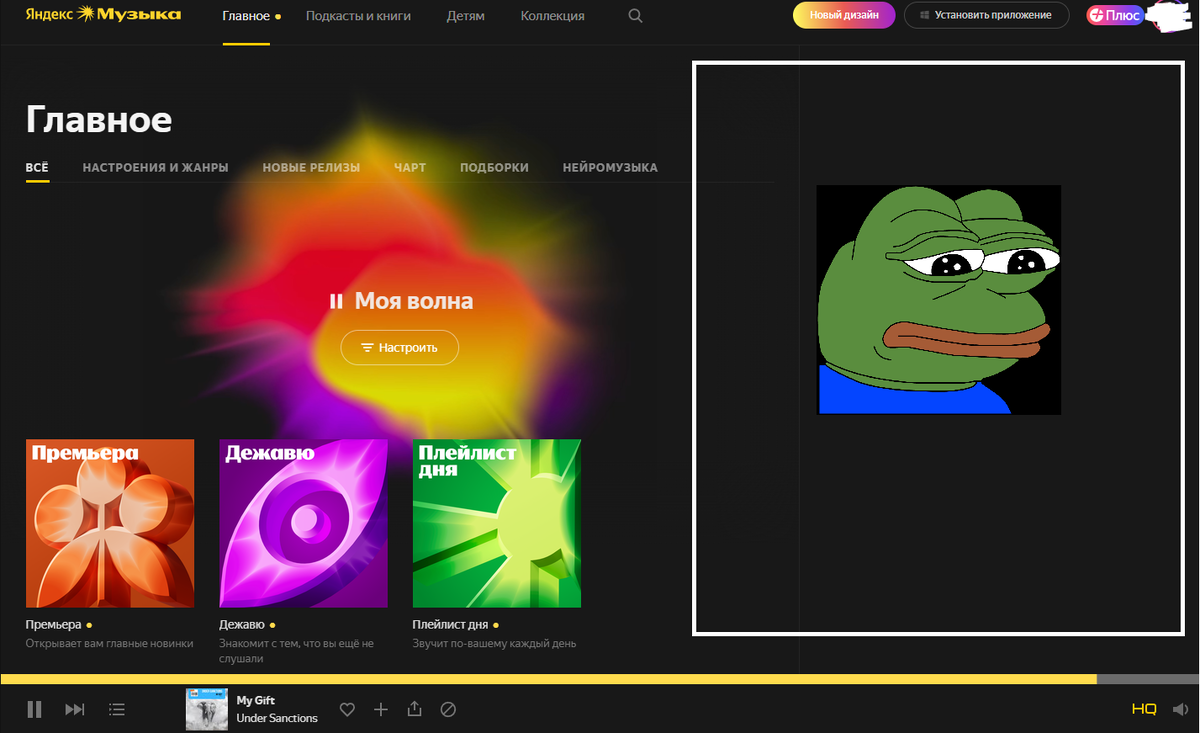Click the Моя волна title
This screenshot has height=733, width=1200.
tap(414, 301)
